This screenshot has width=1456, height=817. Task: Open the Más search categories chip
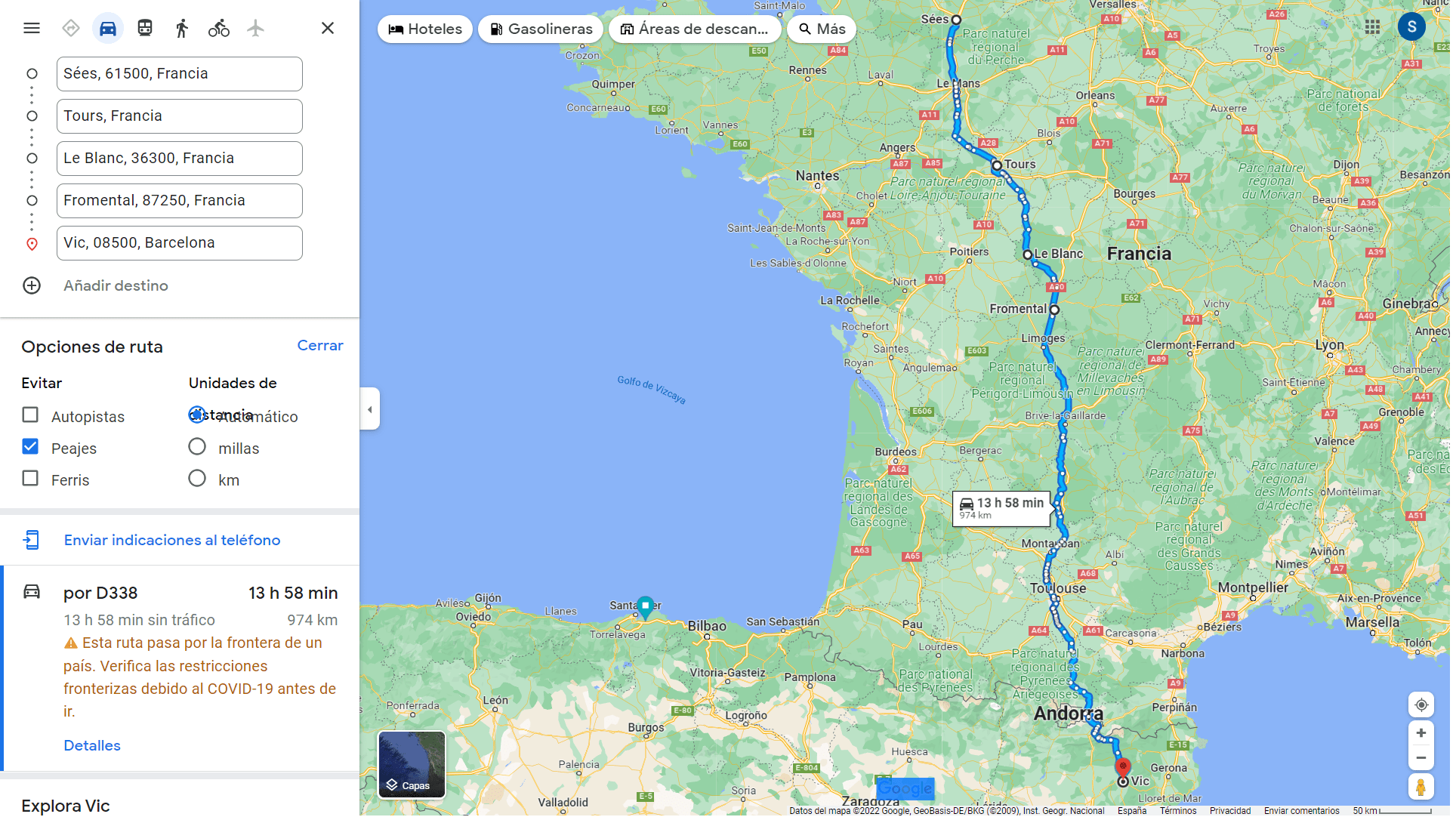(x=822, y=29)
